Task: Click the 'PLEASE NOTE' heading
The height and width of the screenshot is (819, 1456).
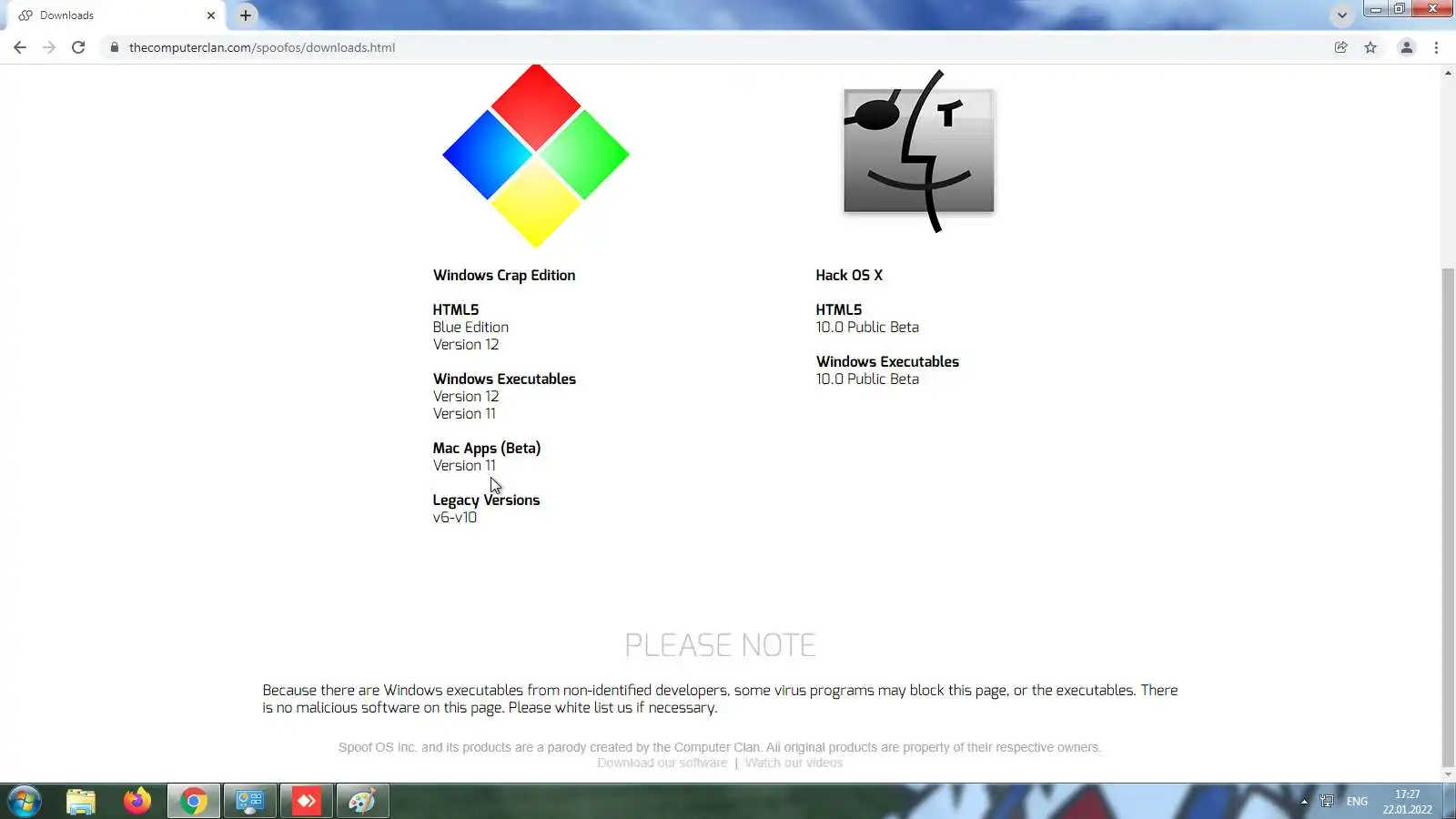Action: tap(720, 645)
